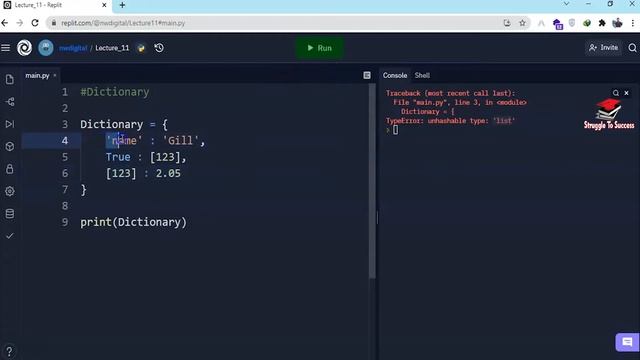Click the True key on line 5
The image size is (640, 360).
click(x=118, y=157)
